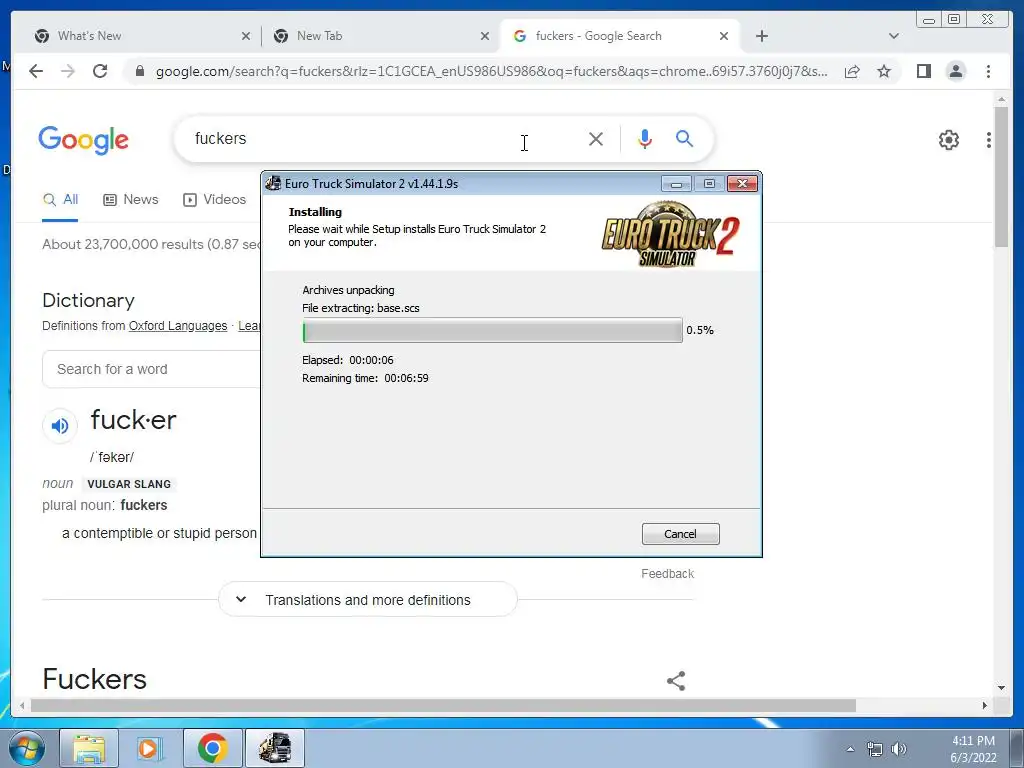The width and height of the screenshot is (1024, 768).
Task: Open Chrome three-dot menu
Action: pyautogui.click(x=989, y=71)
